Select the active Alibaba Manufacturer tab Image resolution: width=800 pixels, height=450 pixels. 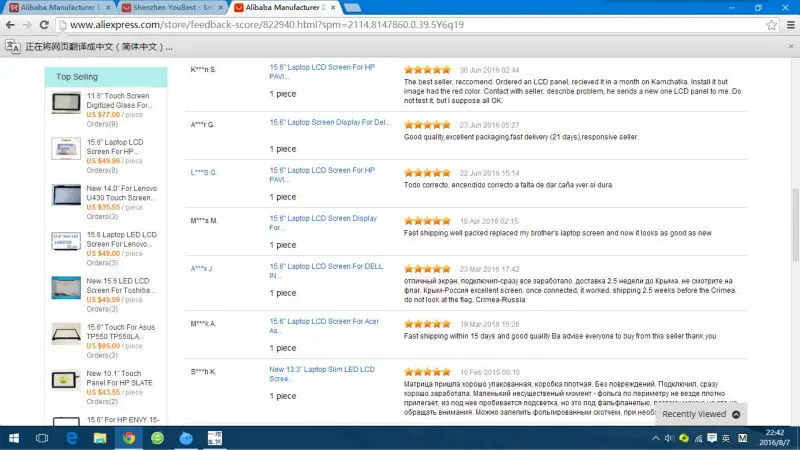click(283, 8)
